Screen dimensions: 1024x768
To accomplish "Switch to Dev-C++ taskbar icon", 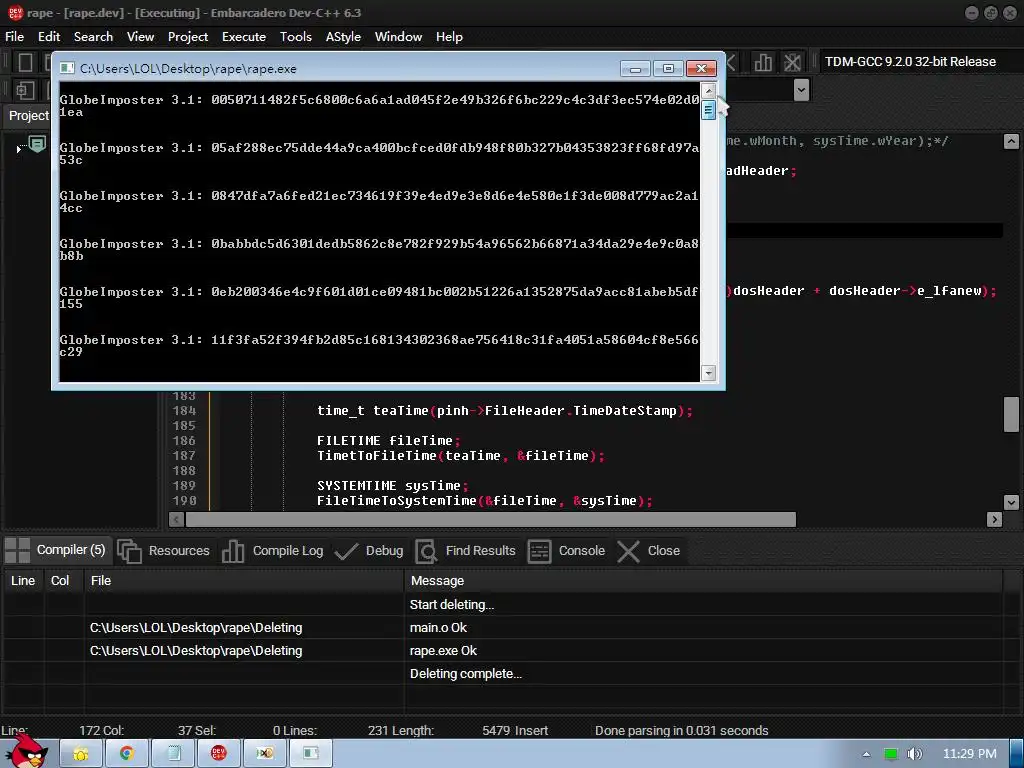I will tap(219, 754).
